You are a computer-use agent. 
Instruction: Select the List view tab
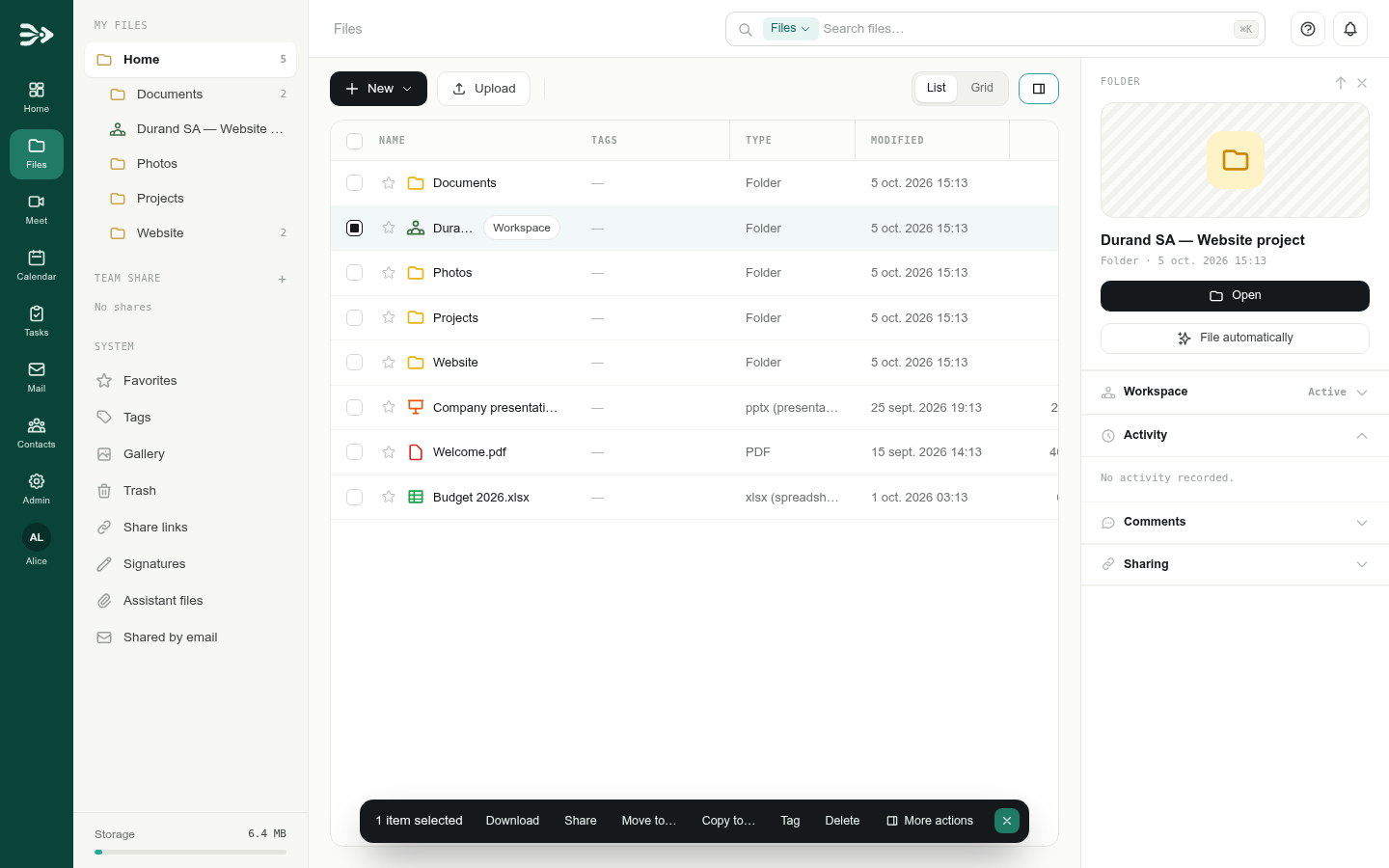coord(936,88)
